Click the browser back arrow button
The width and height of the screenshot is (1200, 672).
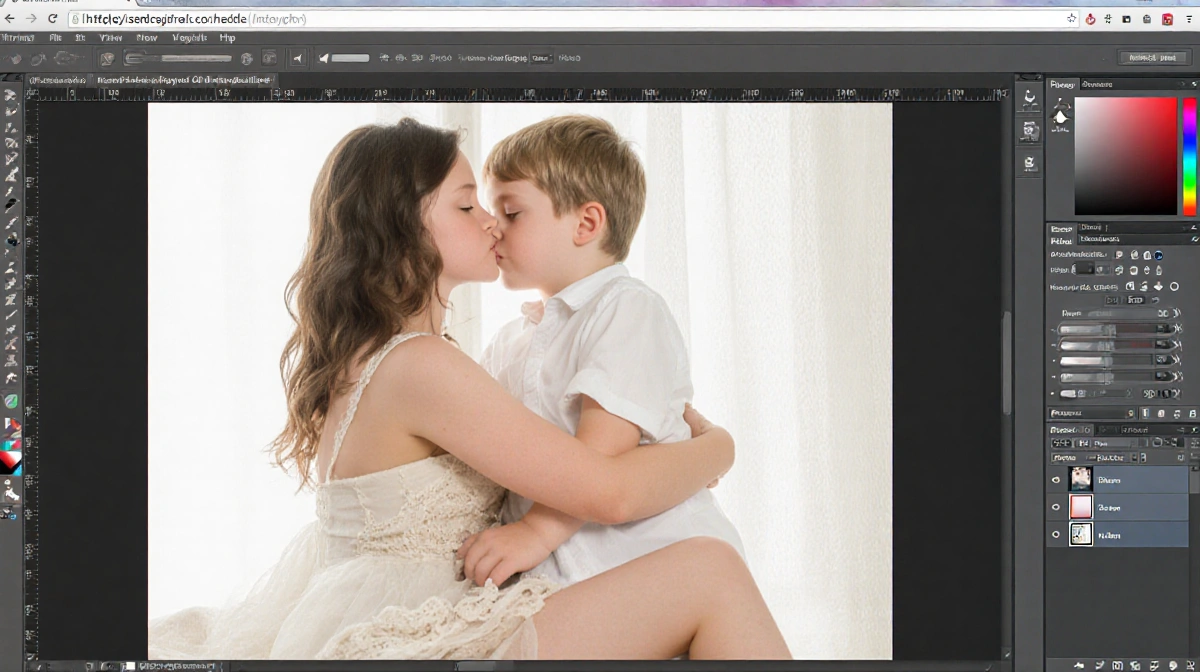(10, 19)
